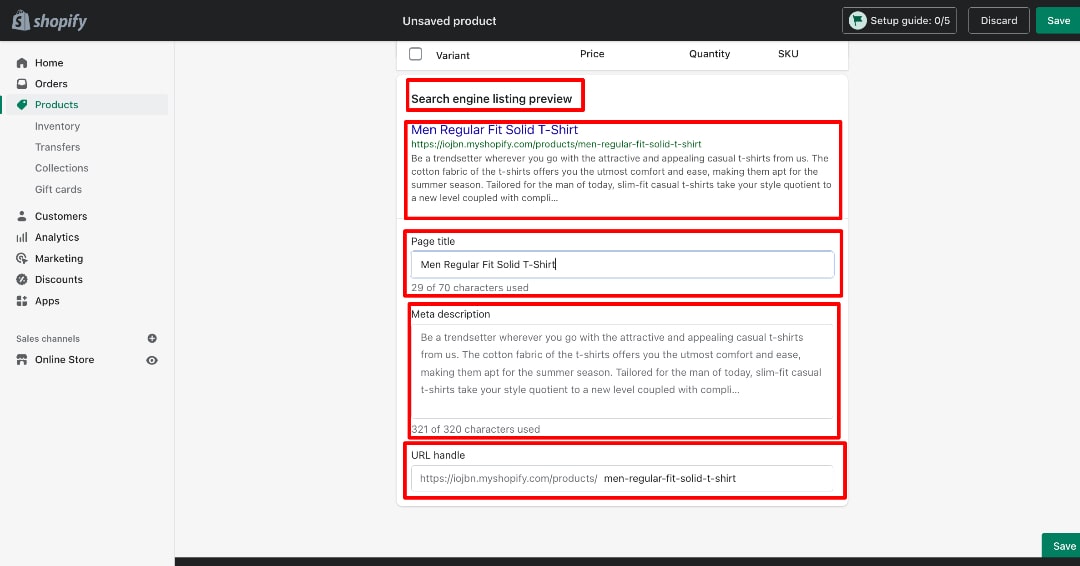Screen dimensions: 1080x566
Task: Click preview title Men Regular Fit Solid T-Shirt
Action: pos(494,129)
